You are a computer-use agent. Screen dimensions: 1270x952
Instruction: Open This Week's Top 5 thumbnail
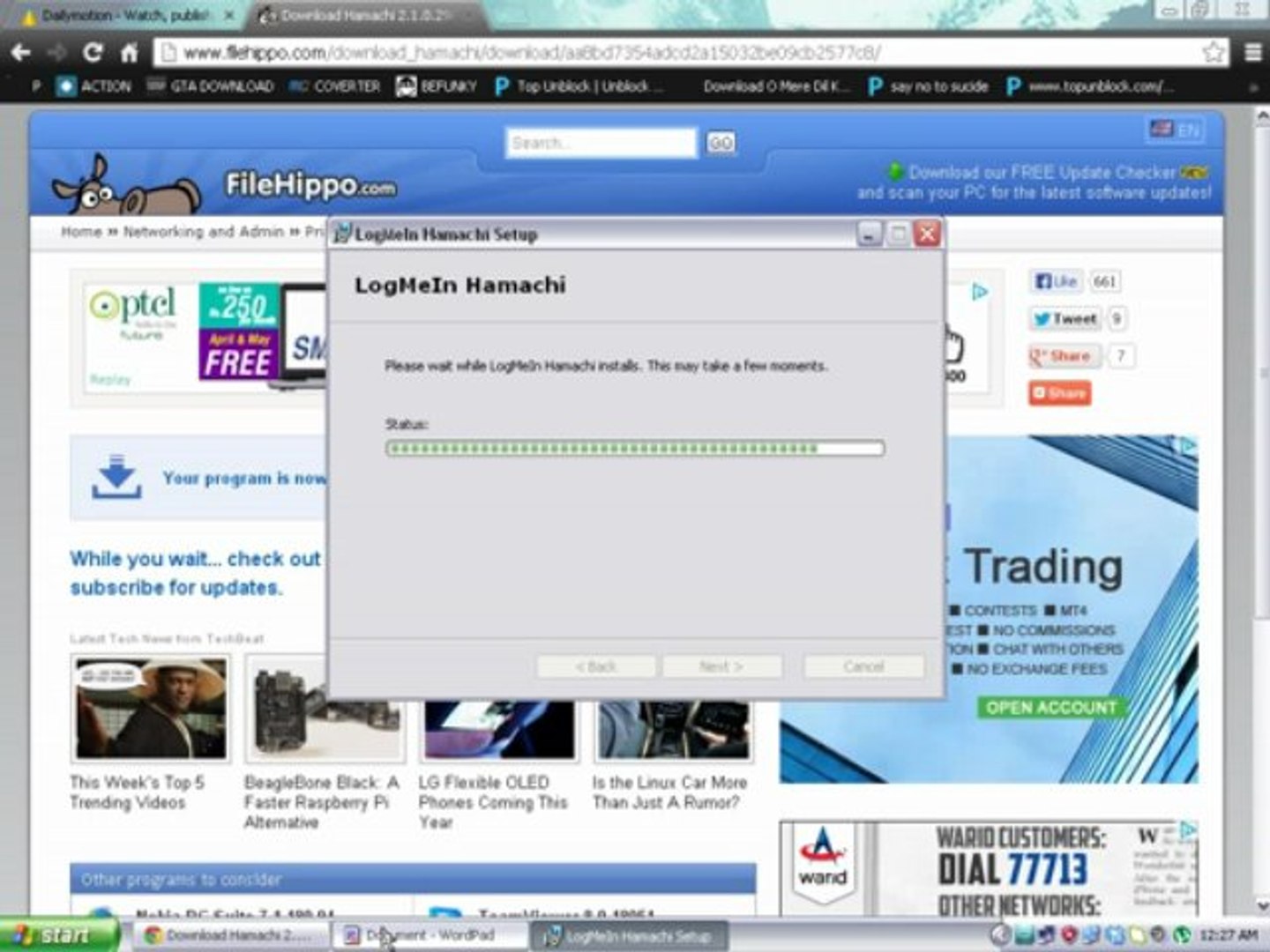150,709
